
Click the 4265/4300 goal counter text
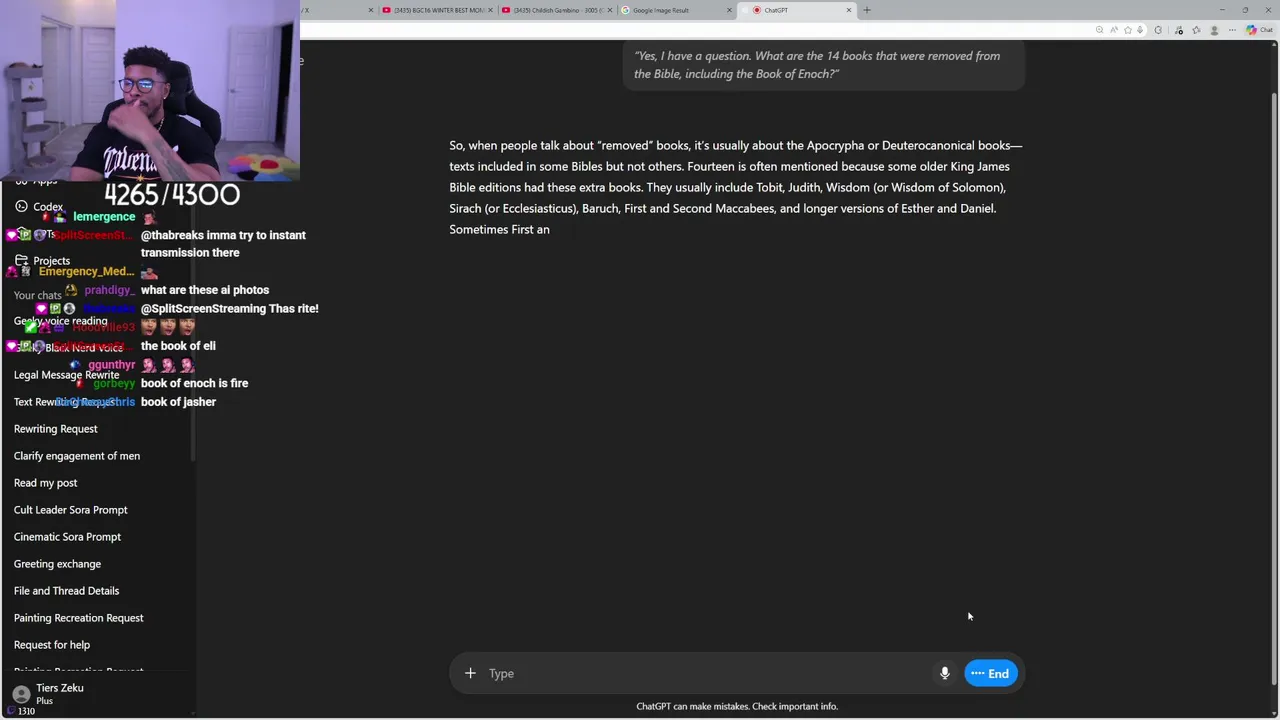(172, 194)
